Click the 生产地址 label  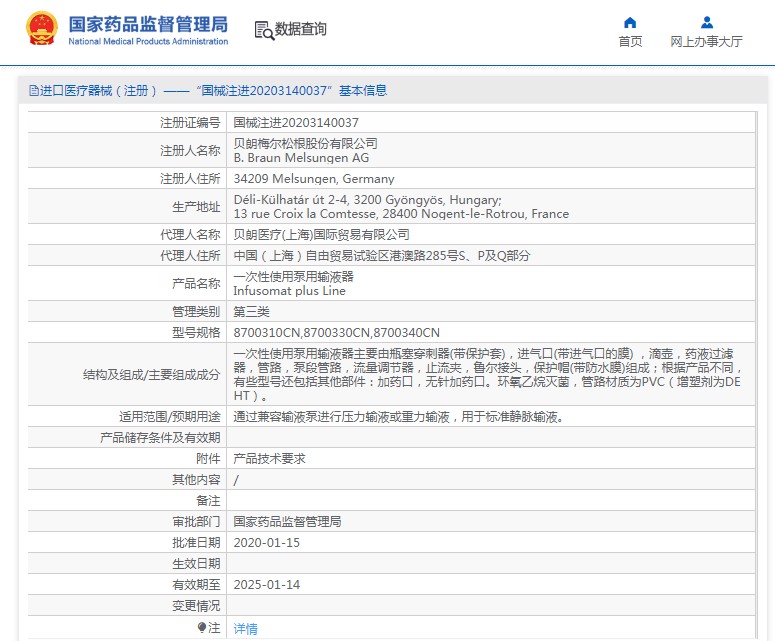196,207
